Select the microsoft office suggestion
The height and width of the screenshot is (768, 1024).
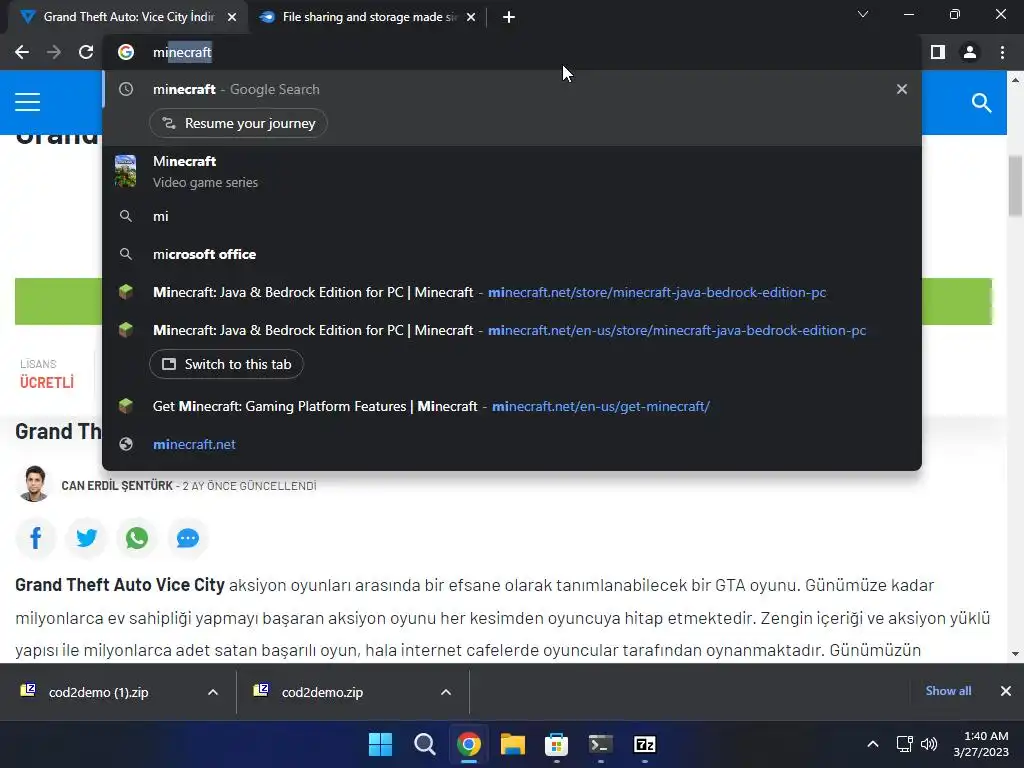tap(512, 254)
